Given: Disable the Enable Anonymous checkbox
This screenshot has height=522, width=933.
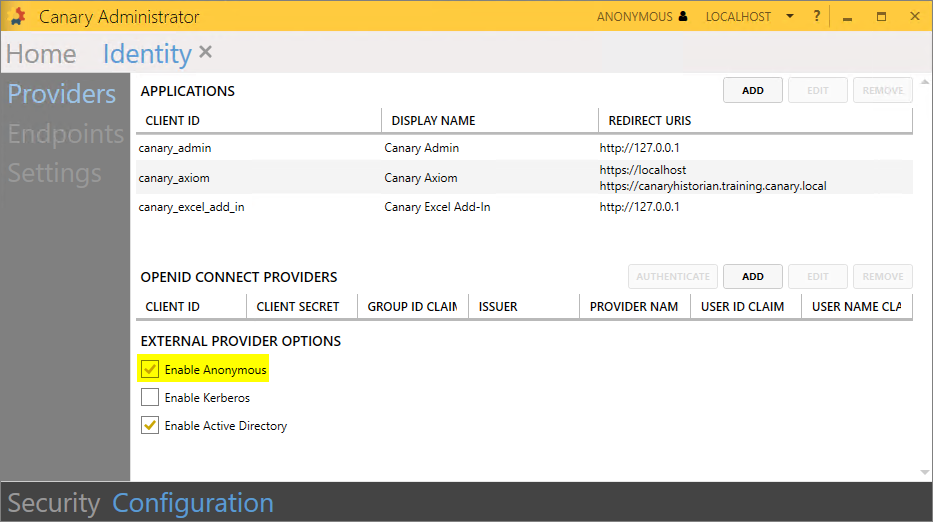Looking at the screenshot, I should 150,370.
